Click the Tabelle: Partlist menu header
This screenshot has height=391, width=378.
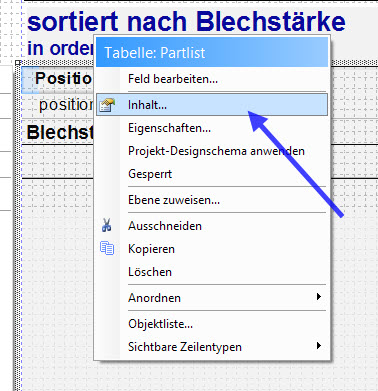[x=212, y=52]
